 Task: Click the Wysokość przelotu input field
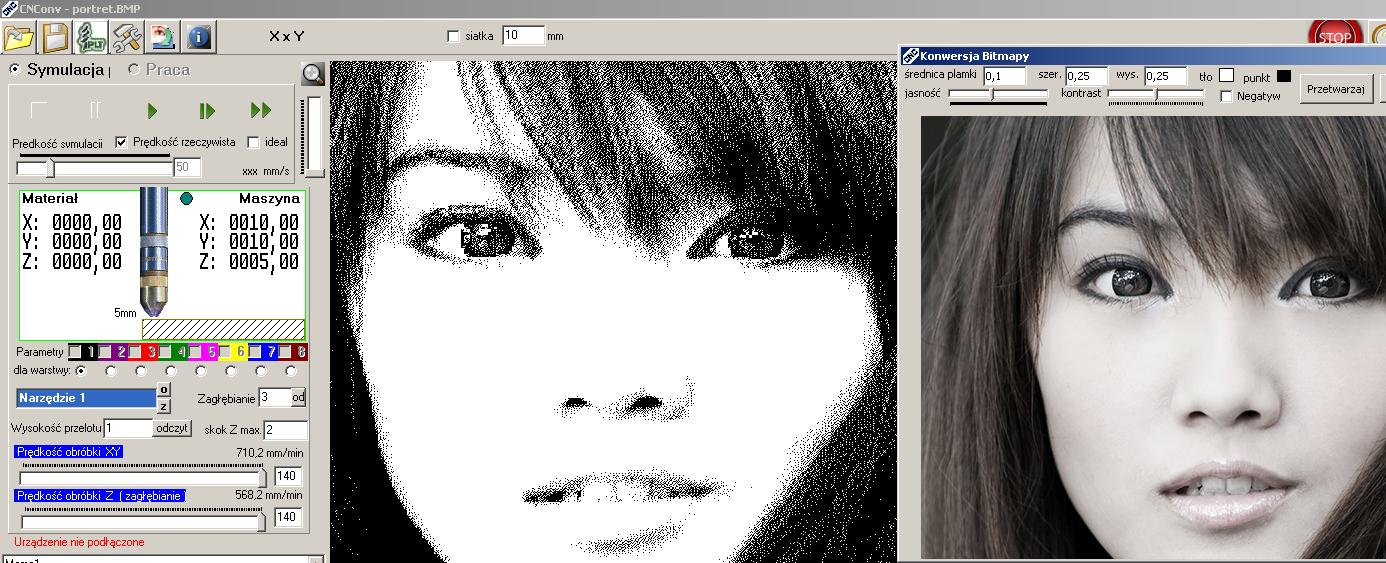128,428
